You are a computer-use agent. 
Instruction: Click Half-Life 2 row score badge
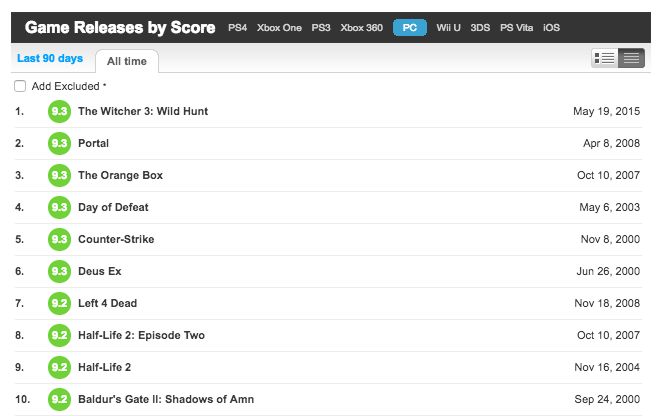(59, 367)
